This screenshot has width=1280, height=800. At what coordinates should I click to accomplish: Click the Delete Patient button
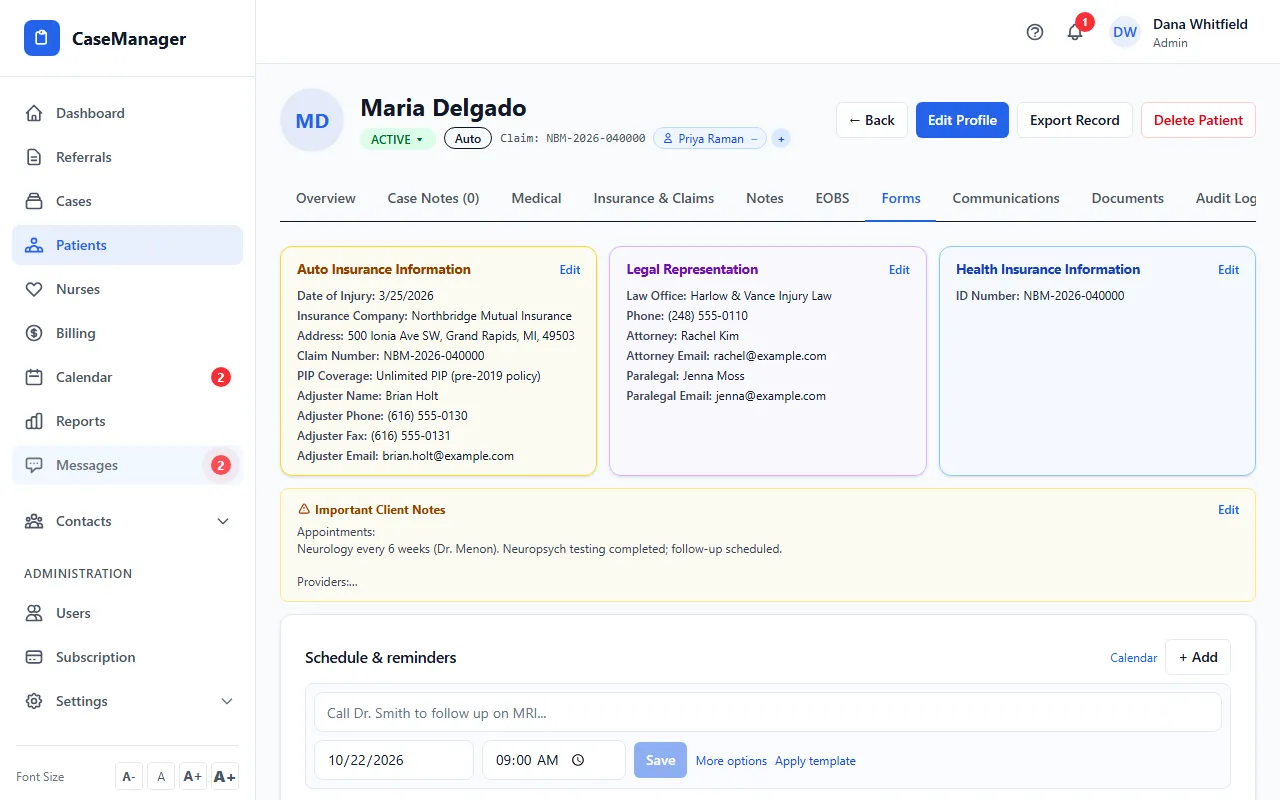coord(1198,120)
